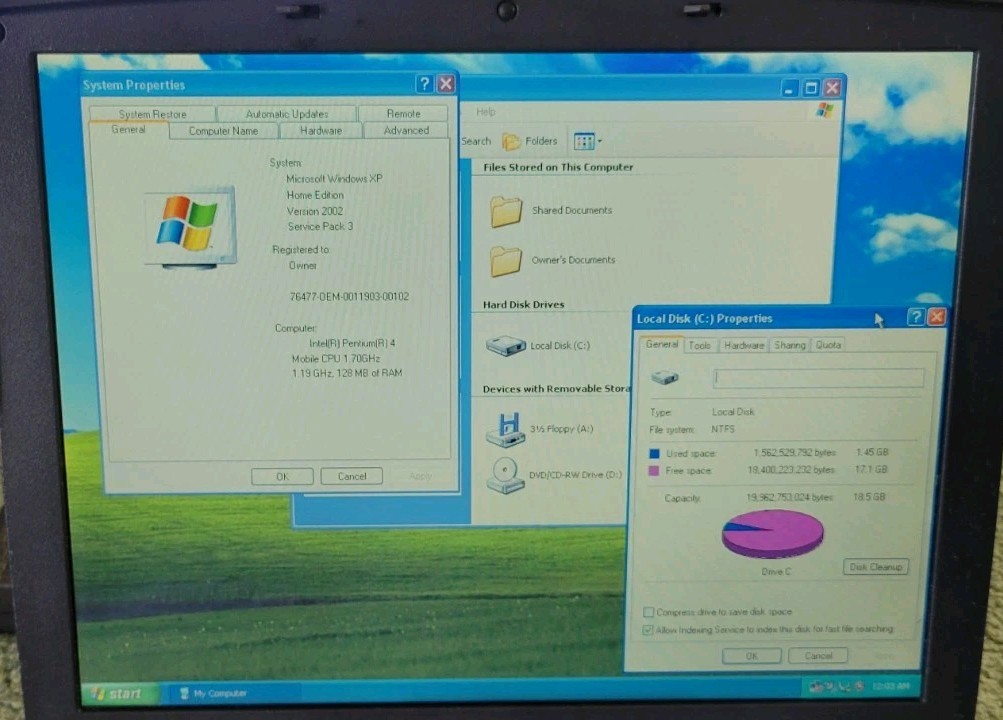Screen dimensions: 1003x720
Task: Select the Shared Documents folder
Action: coord(551,211)
